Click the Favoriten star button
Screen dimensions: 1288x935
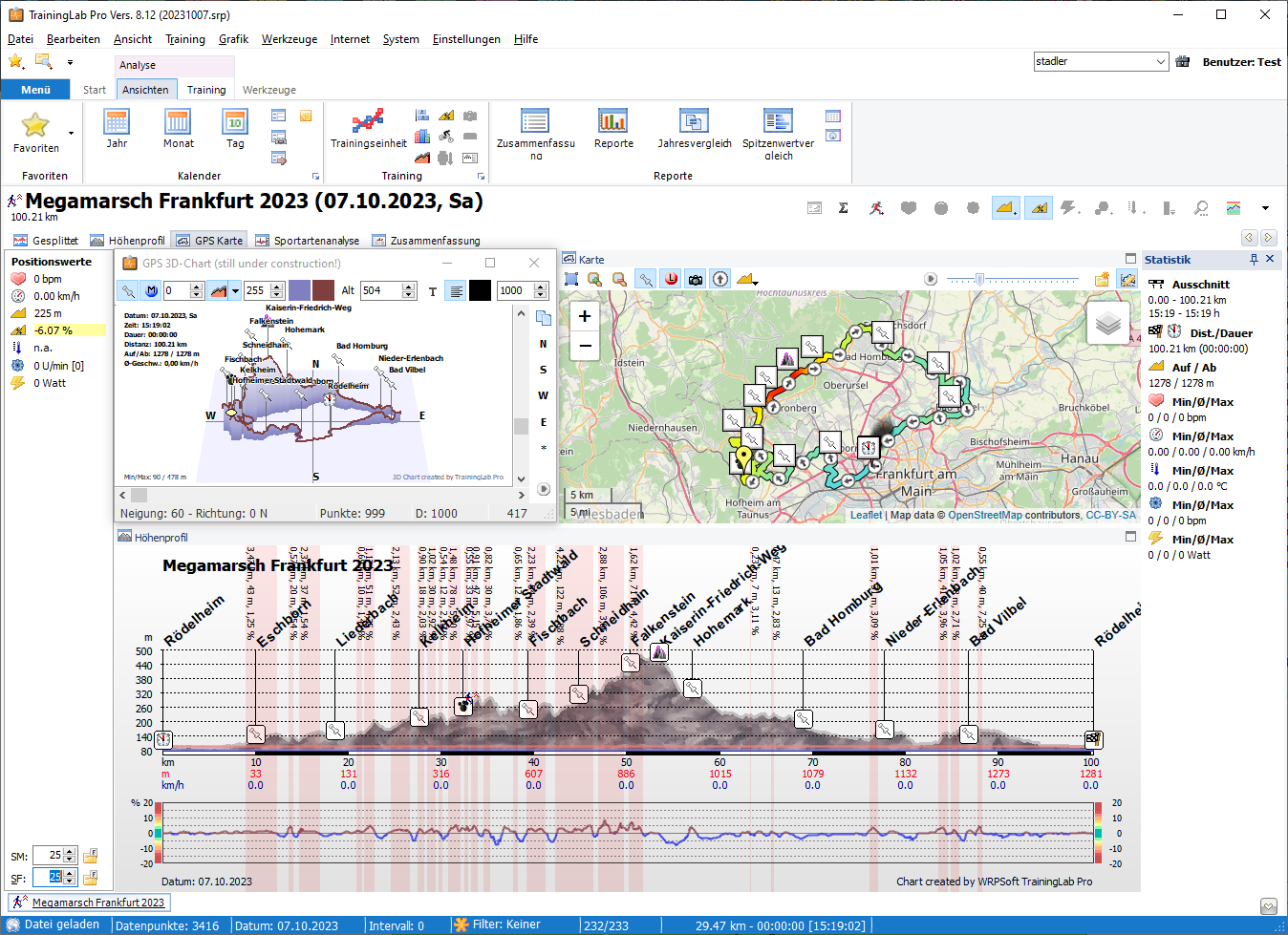(x=35, y=132)
